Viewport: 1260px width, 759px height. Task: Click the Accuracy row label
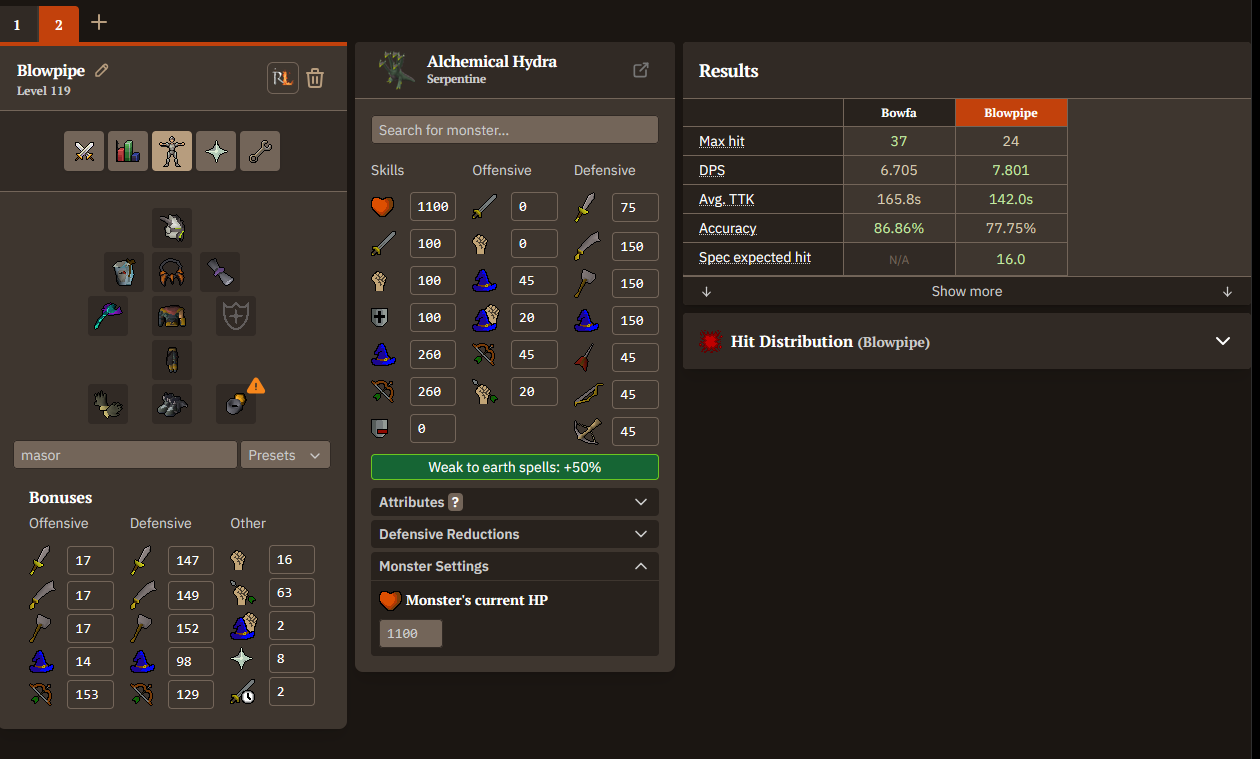point(728,228)
